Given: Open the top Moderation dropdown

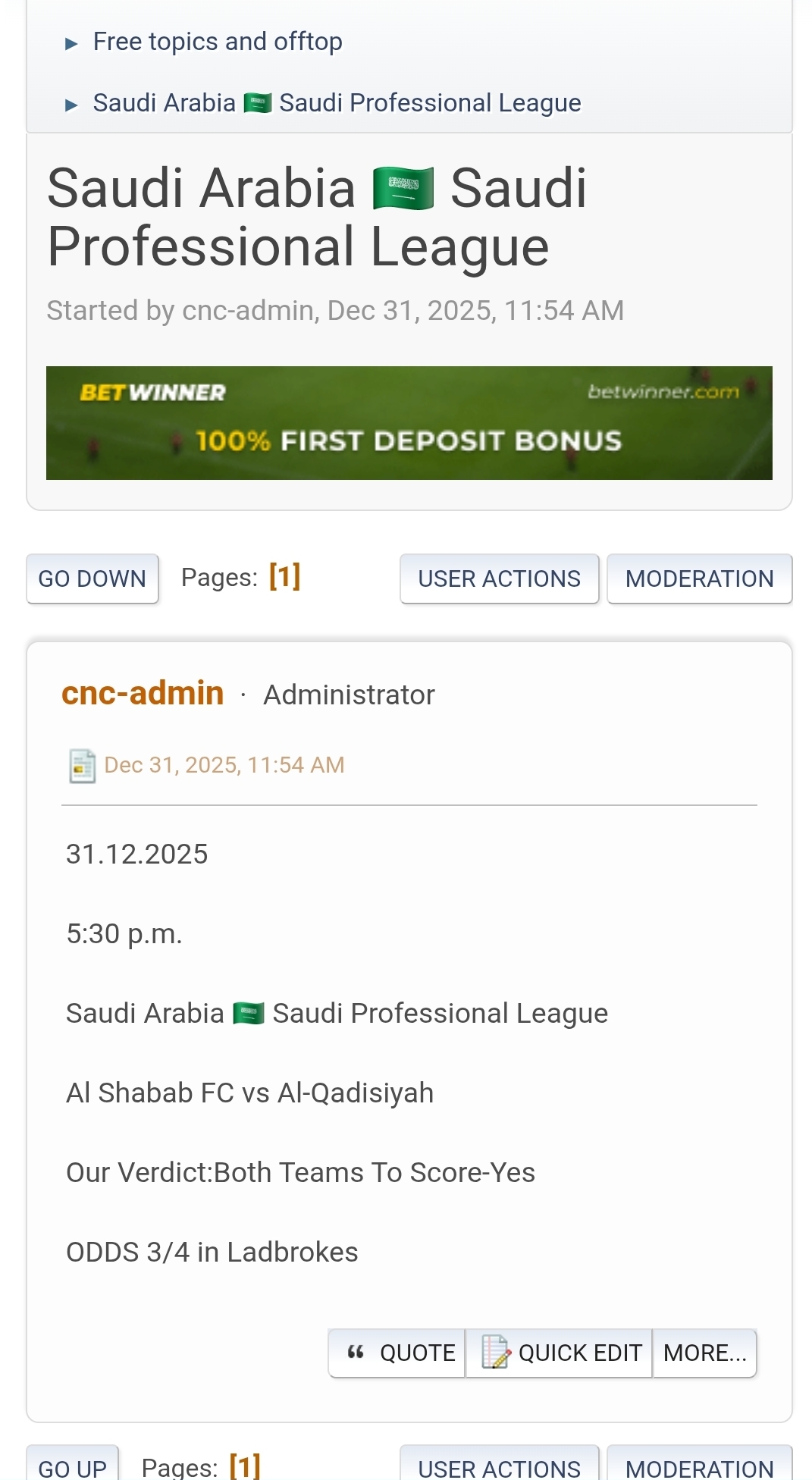Looking at the screenshot, I should (699, 579).
